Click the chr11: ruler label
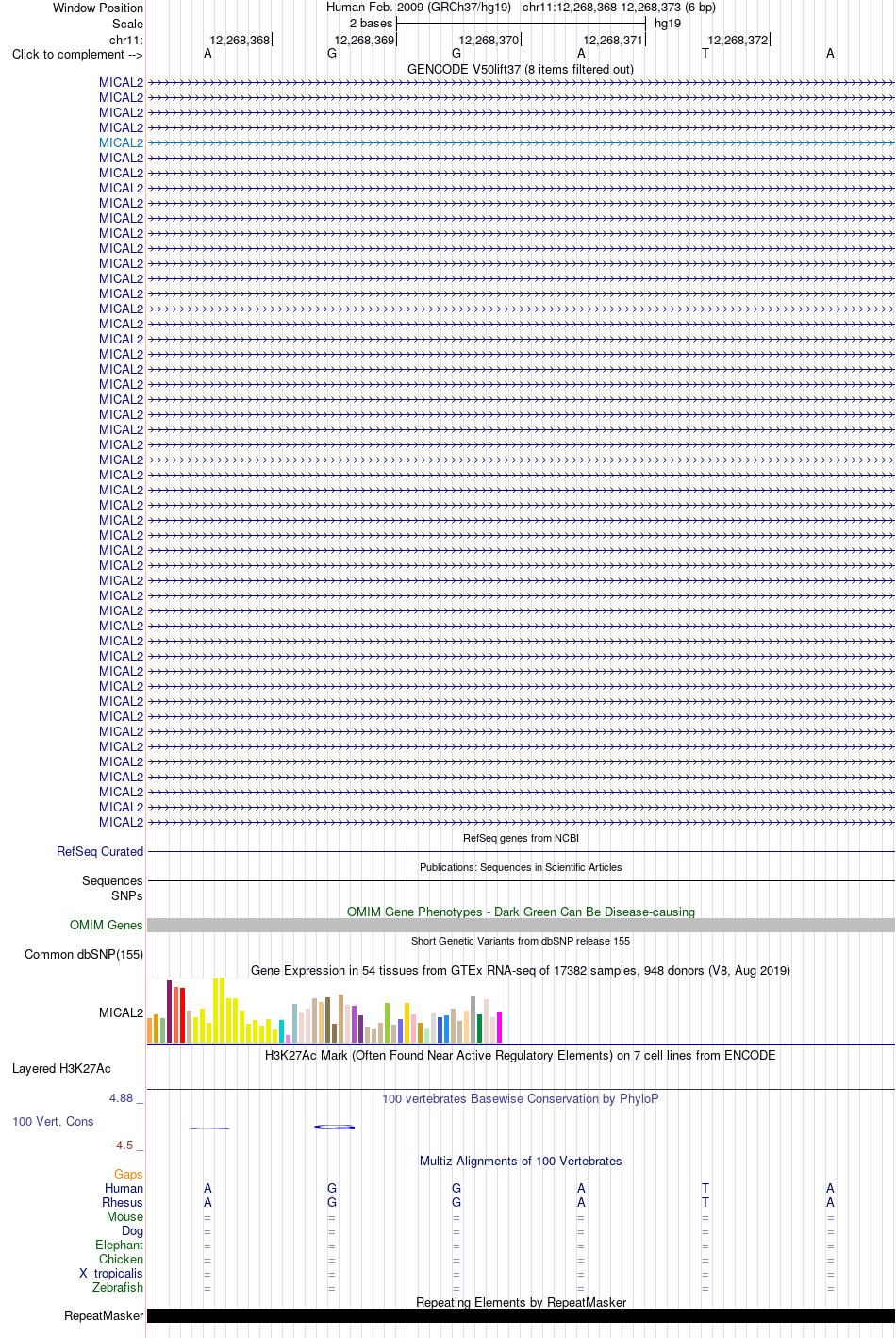 126,40
